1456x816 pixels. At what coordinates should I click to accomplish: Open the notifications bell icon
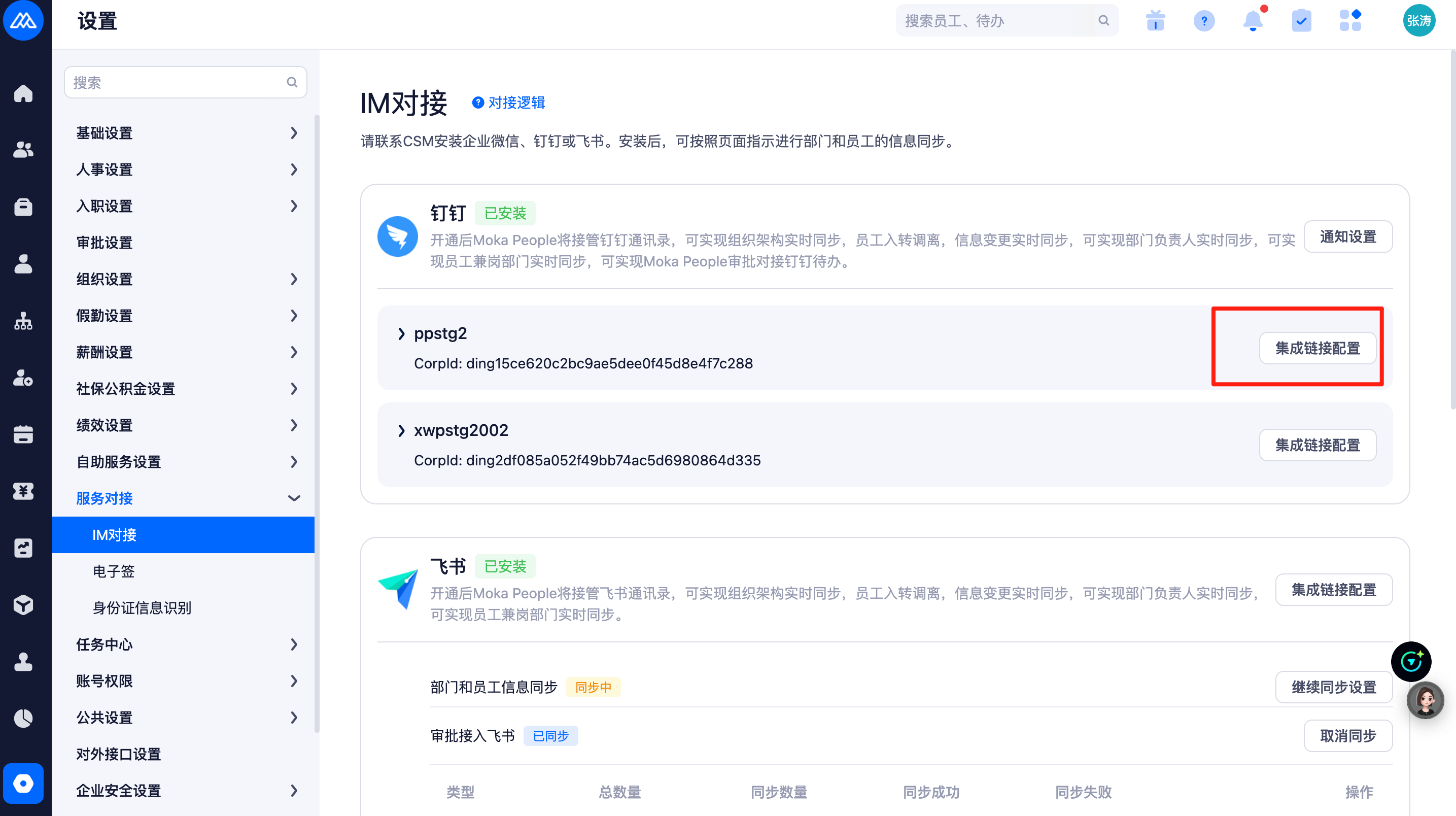pos(1253,21)
